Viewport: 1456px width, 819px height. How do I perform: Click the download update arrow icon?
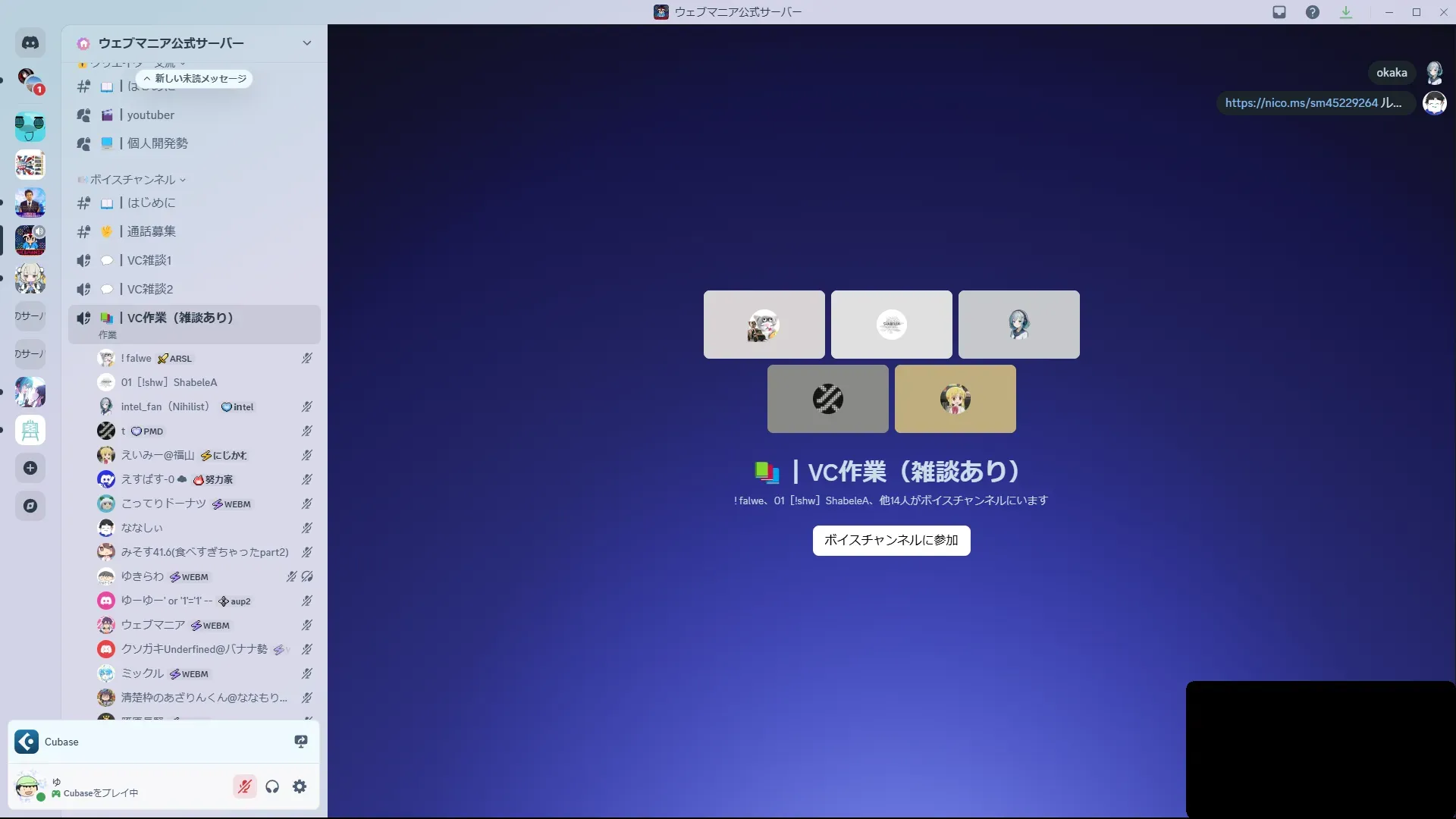point(1346,12)
